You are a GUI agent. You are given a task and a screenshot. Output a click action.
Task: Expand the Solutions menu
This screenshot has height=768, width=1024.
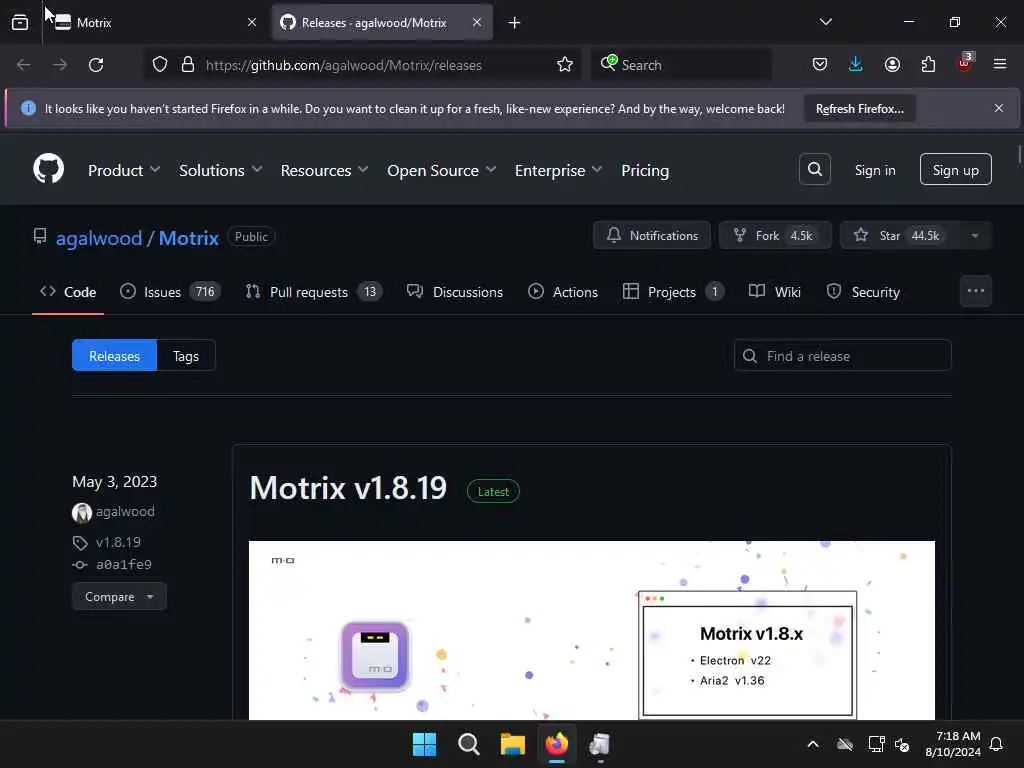[221, 170]
